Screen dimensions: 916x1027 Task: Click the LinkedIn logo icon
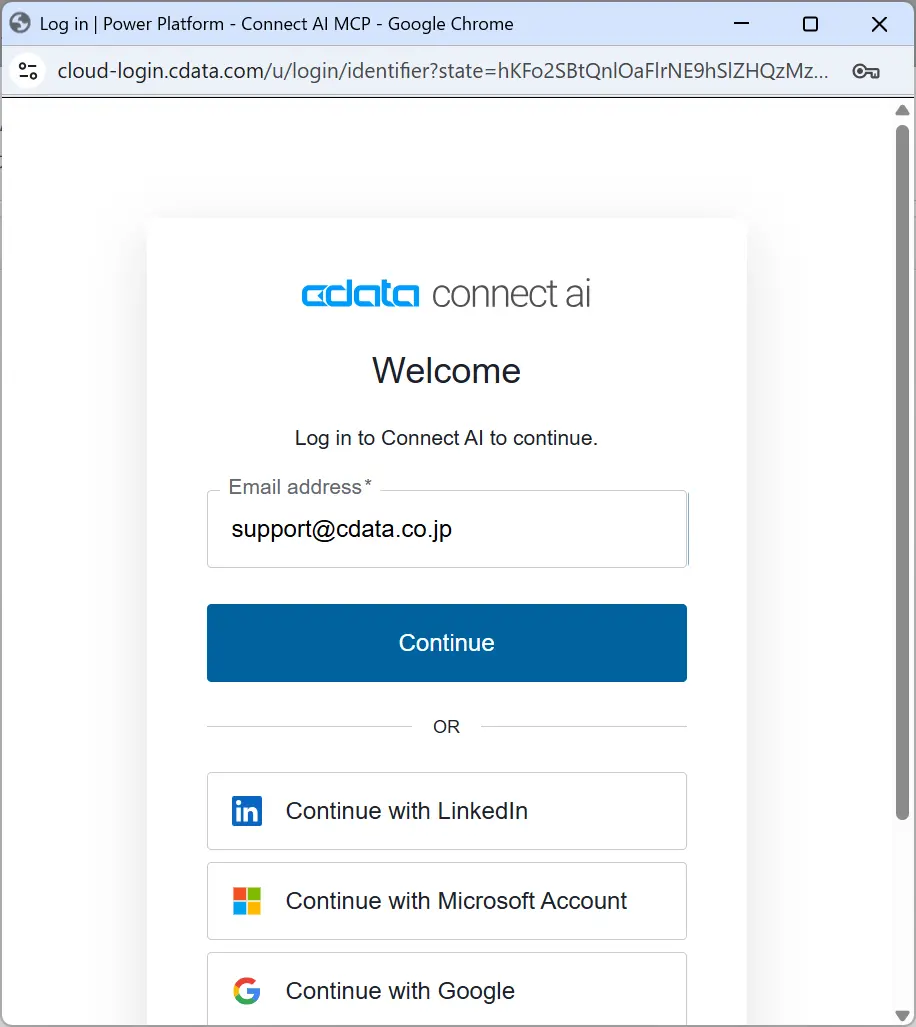point(247,811)
